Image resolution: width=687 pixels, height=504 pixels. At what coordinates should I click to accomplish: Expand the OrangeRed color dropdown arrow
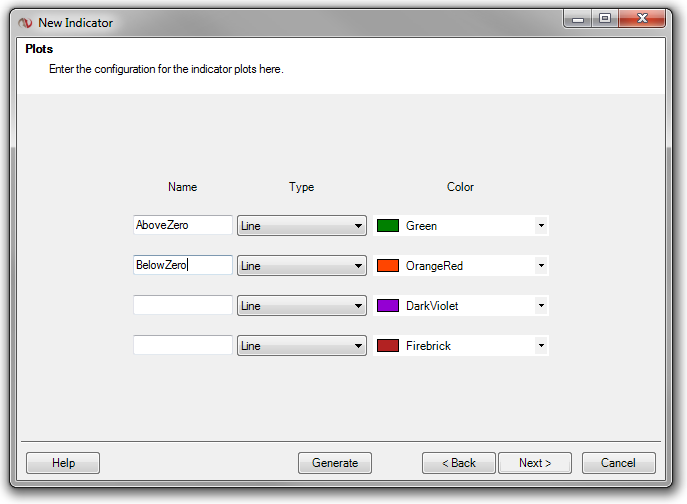(x=541, y=266)
